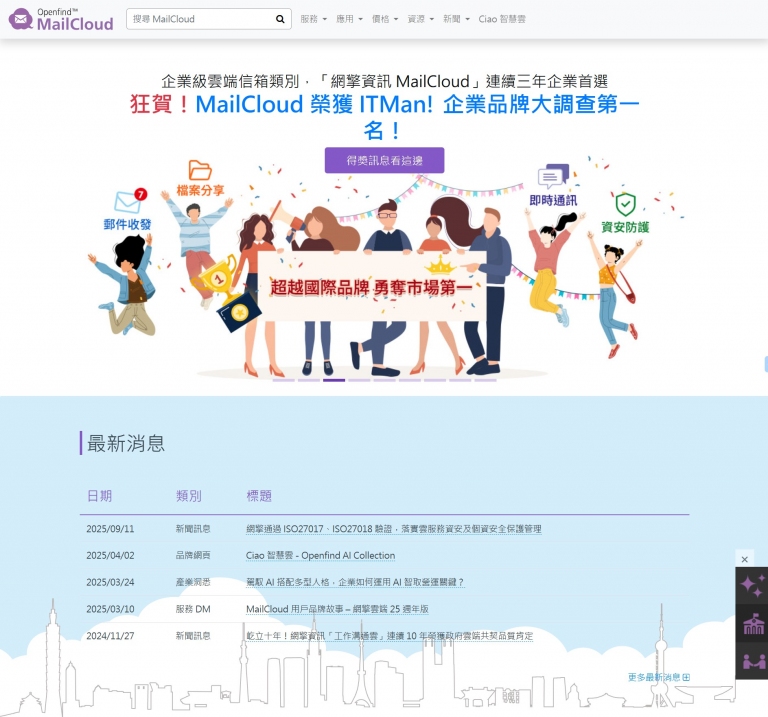
Task: Open the 價格 dropdown menu
Action: tap(385, 19)
